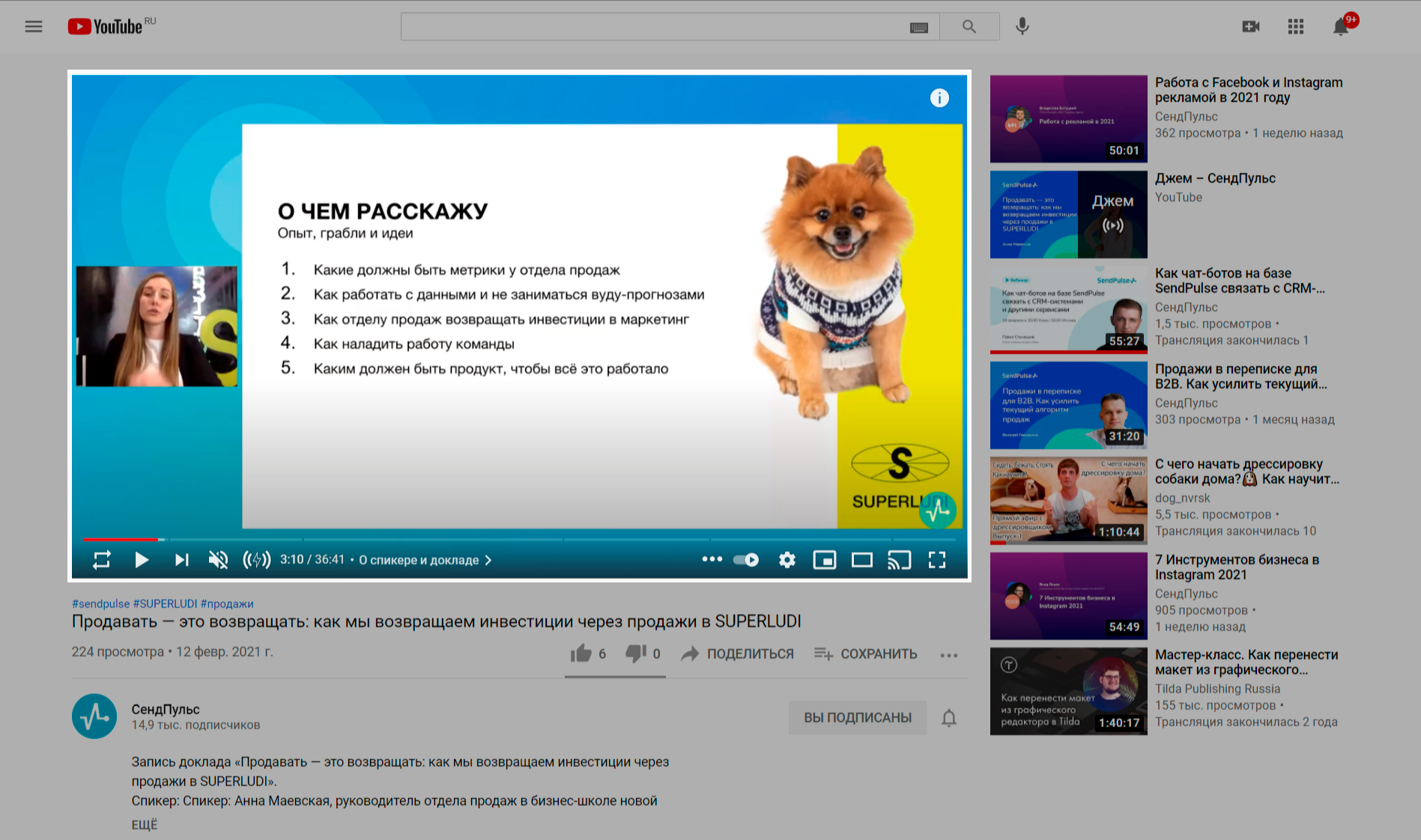Viewport: 1421px width, 840px height.
Task: Open СендПульс channel avatar
Action: [x=94, y=716]
